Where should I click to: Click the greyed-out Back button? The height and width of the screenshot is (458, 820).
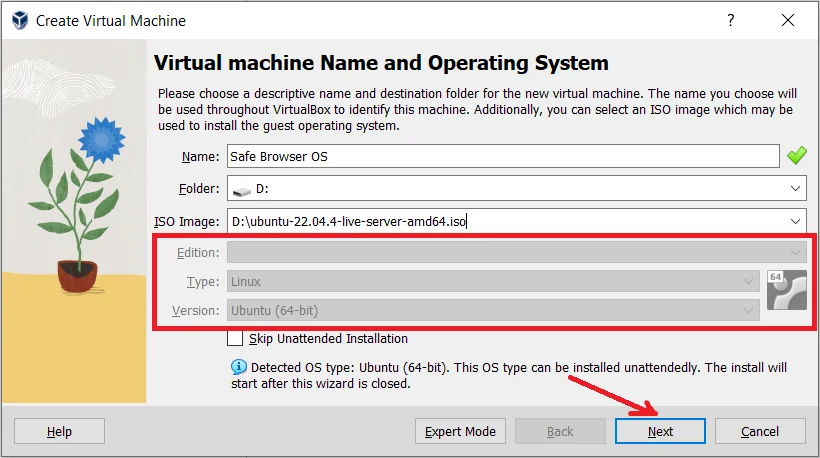pyautogui.click(x=560, y=431)
